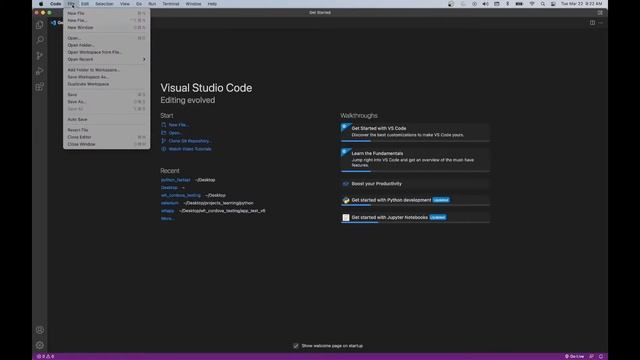This screenshot has height=360, width=640.
Task: Open Boost your Productivity walkthrough
Action: coord(415,184)
